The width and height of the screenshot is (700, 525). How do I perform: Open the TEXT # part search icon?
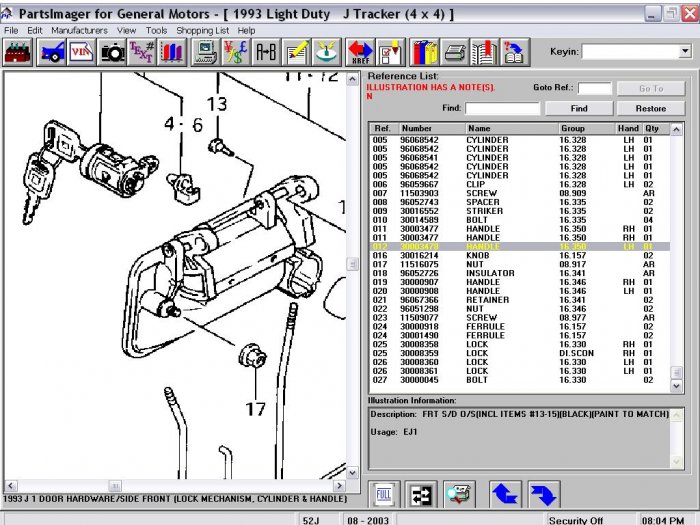(x=142, y=52)
